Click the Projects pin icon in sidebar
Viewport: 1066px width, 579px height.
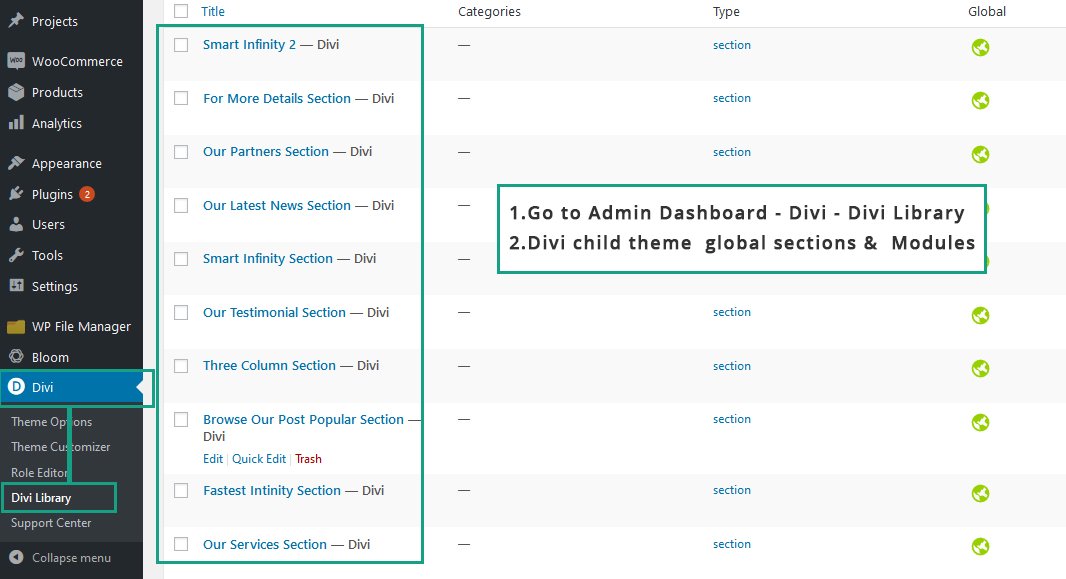point(16,20)
